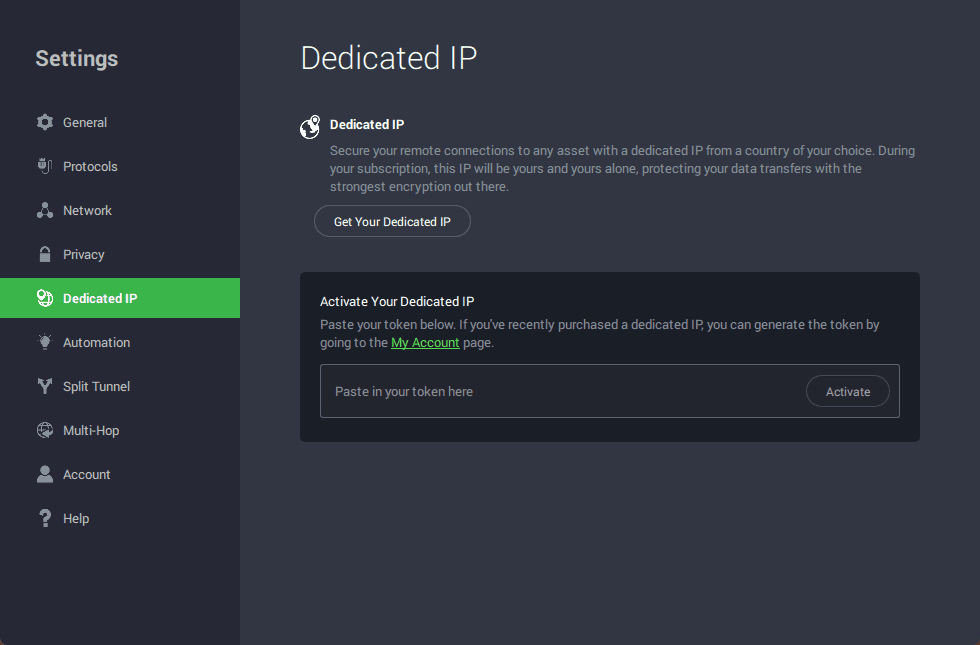The width and height of the screenshot is (980, 645).
Task: Open the General settings tab
Action: pyautogui.click(x=85, y=122)
